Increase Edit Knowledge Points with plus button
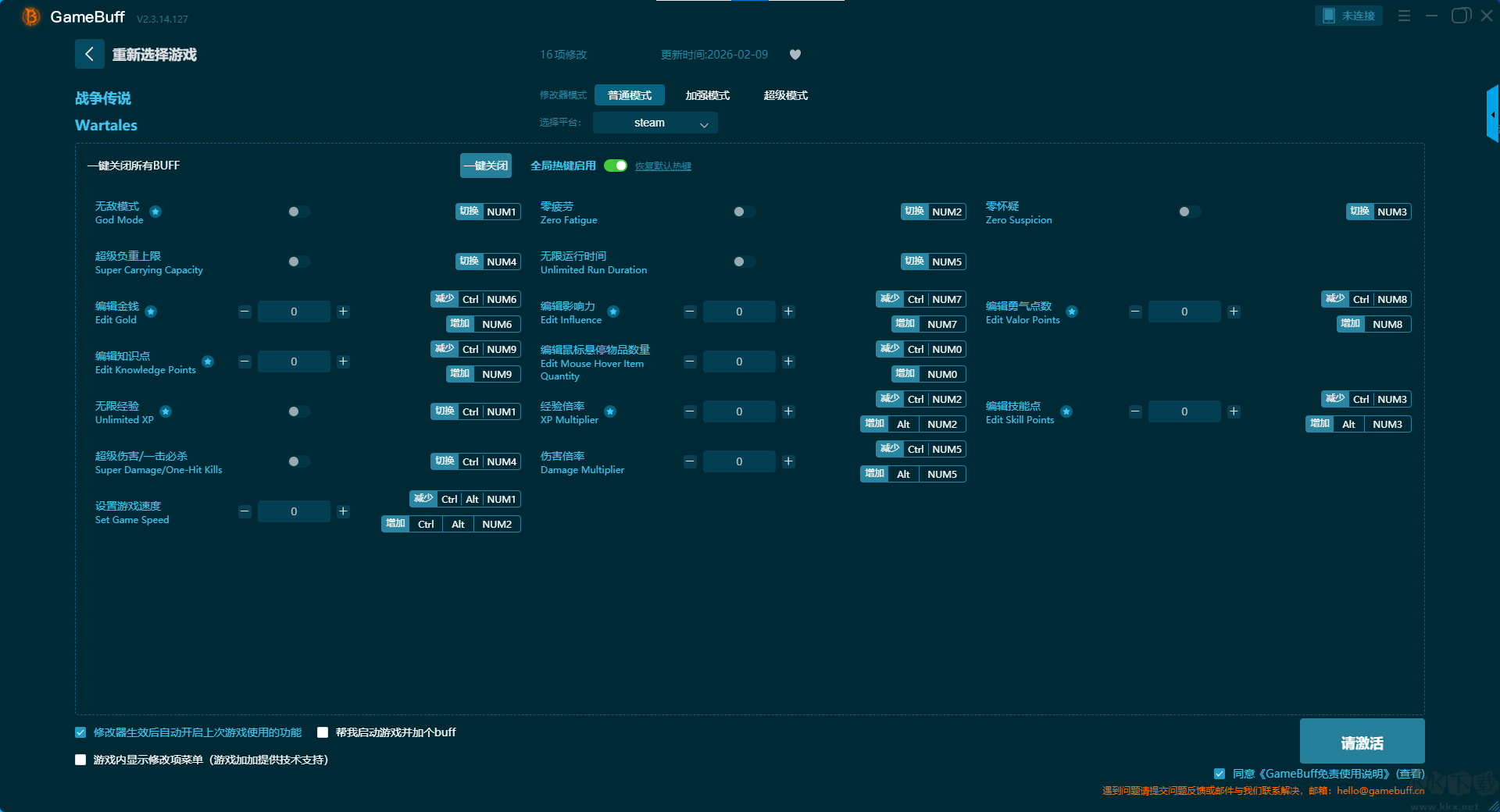Image resolution: width=1500 pixels, height=812 pixels. tap(343, 361)
